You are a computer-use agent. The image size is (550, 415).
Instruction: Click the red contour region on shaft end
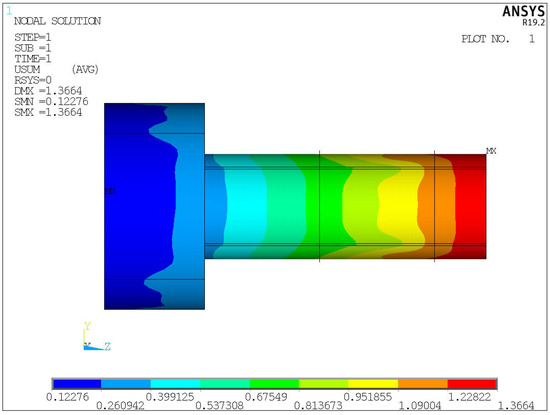[471, 206]
